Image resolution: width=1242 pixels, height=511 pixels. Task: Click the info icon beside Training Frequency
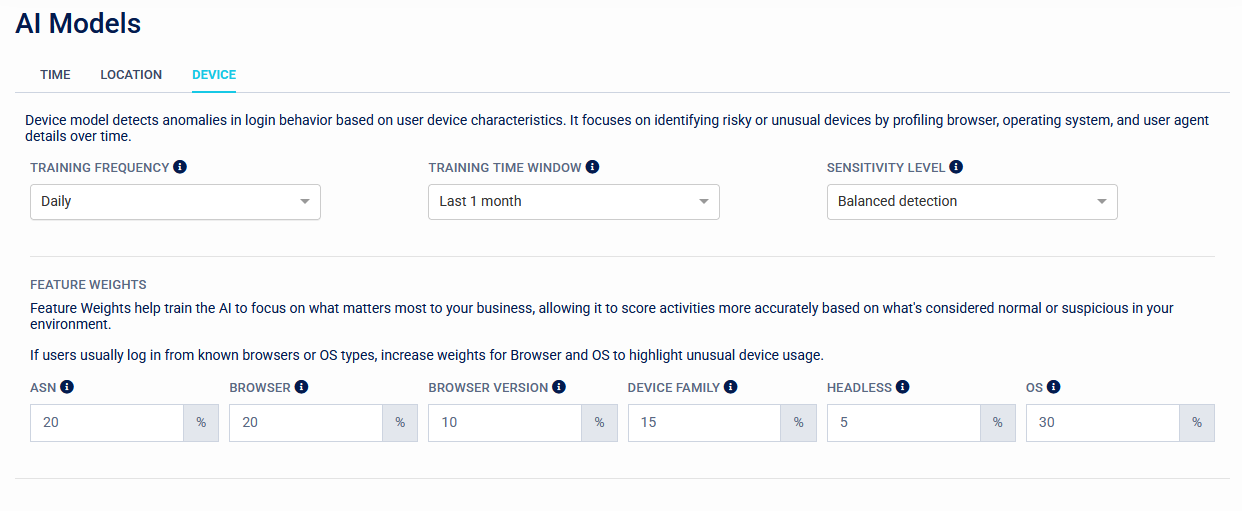tap(180, 167)
